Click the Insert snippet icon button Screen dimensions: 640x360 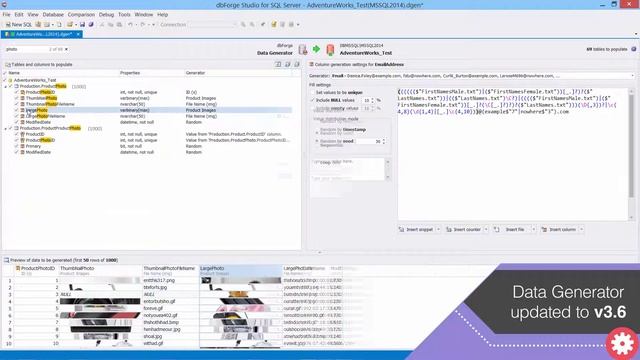416,229
